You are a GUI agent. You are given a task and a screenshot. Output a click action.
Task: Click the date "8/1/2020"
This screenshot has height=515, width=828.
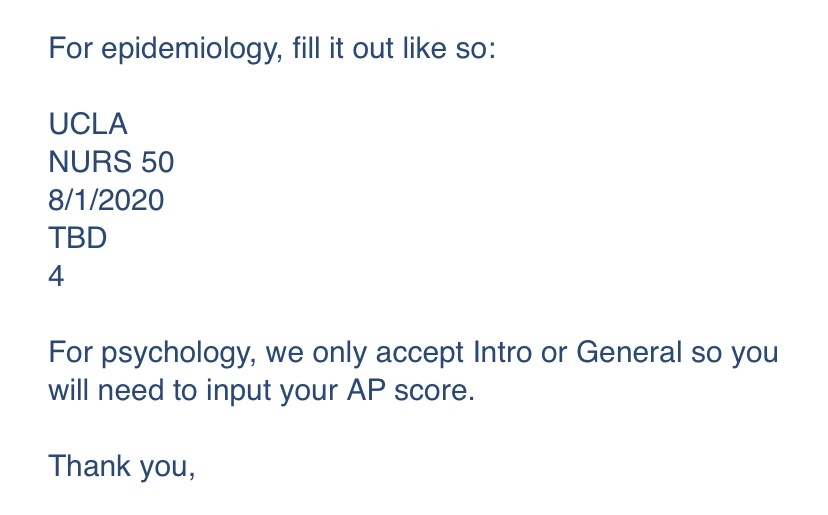[x=106, y=200]
